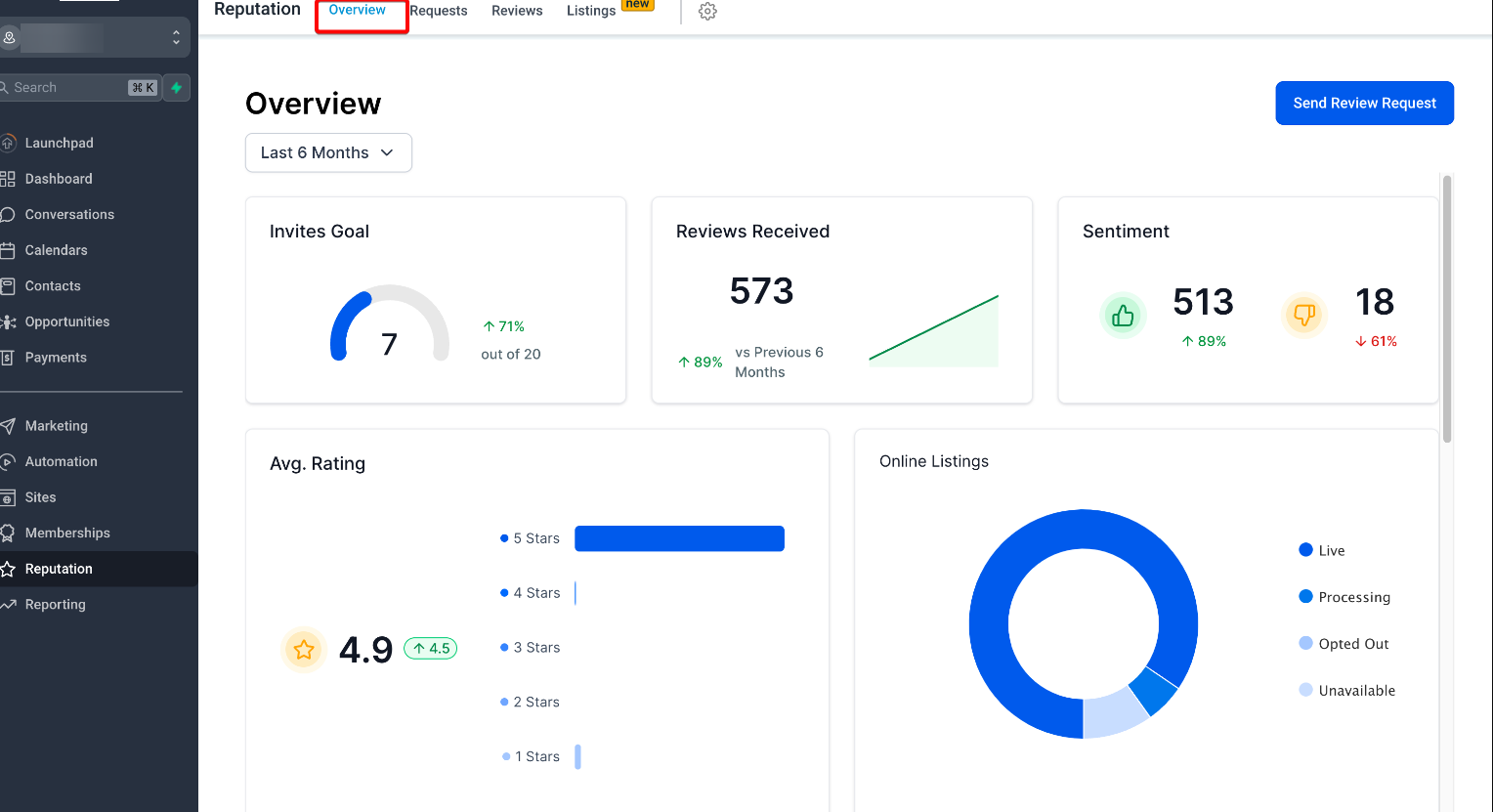1493x812 pixels.
Task: Expand the account switcher at the top left
Action: pos(176,37)
